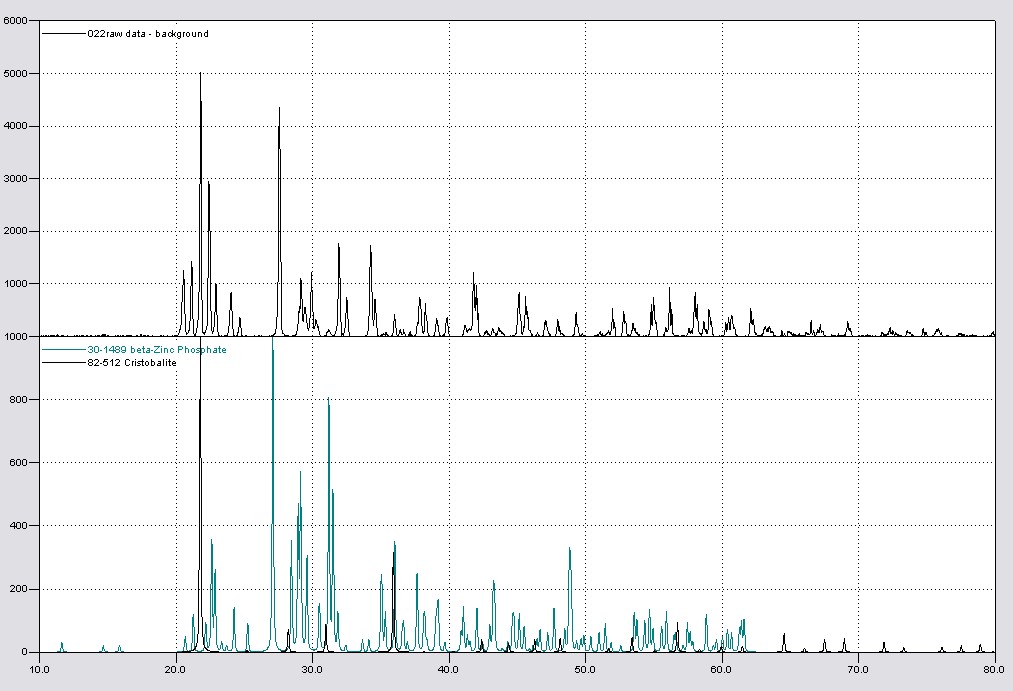The height and width of the screenshot is (691, 1013).
Task: Click the 800 y-axis label in lower plot
Action: click(19, 400)
